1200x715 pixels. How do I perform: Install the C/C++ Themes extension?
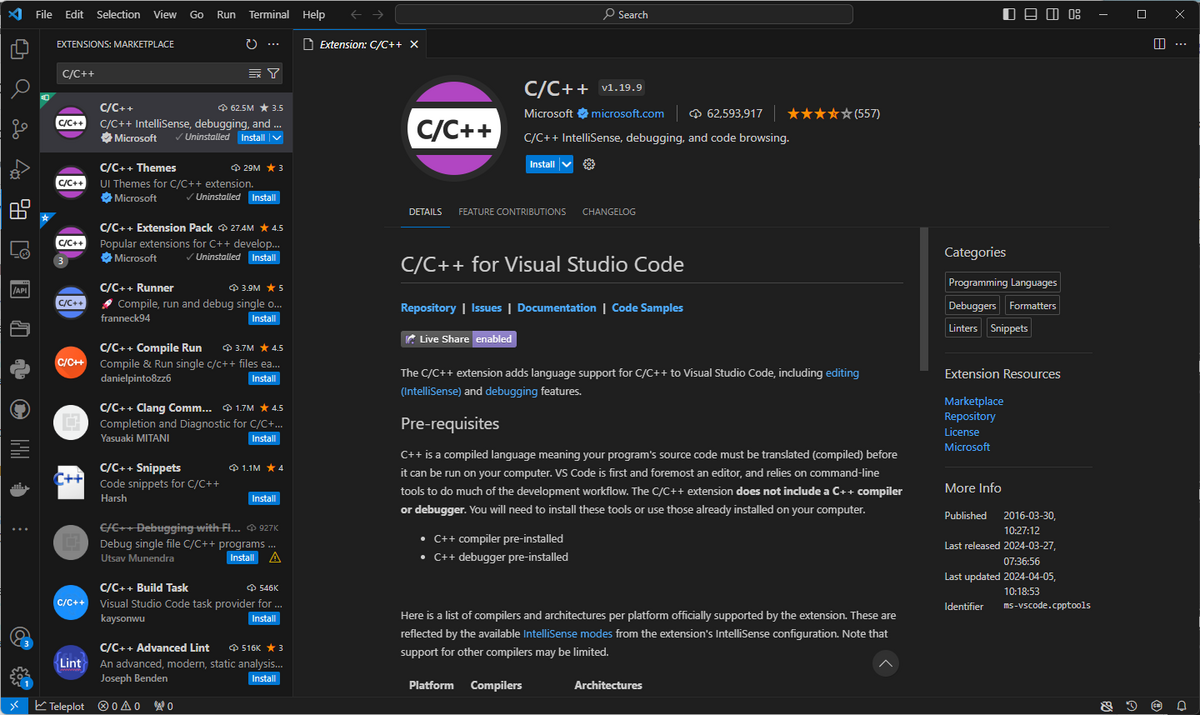tap(264, 198)
